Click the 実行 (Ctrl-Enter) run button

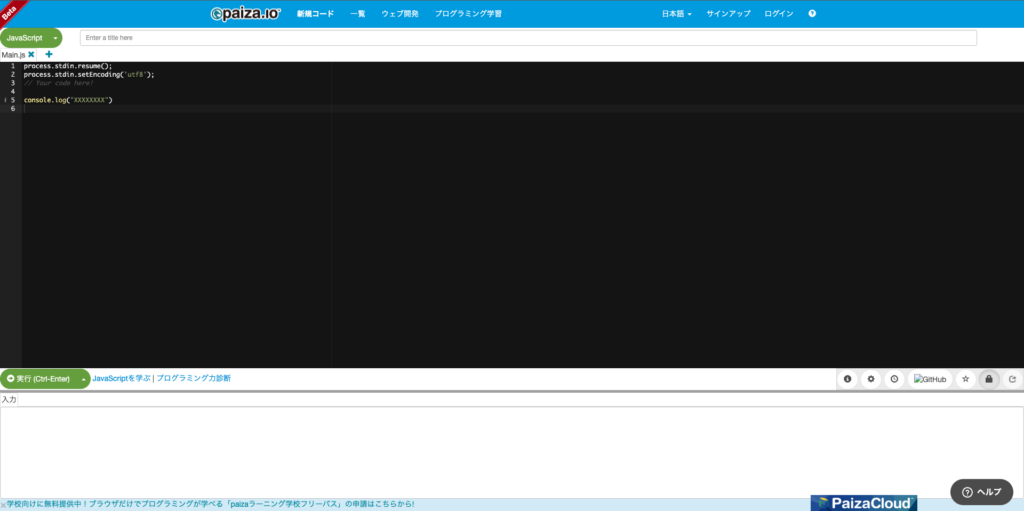coord(38,379)
